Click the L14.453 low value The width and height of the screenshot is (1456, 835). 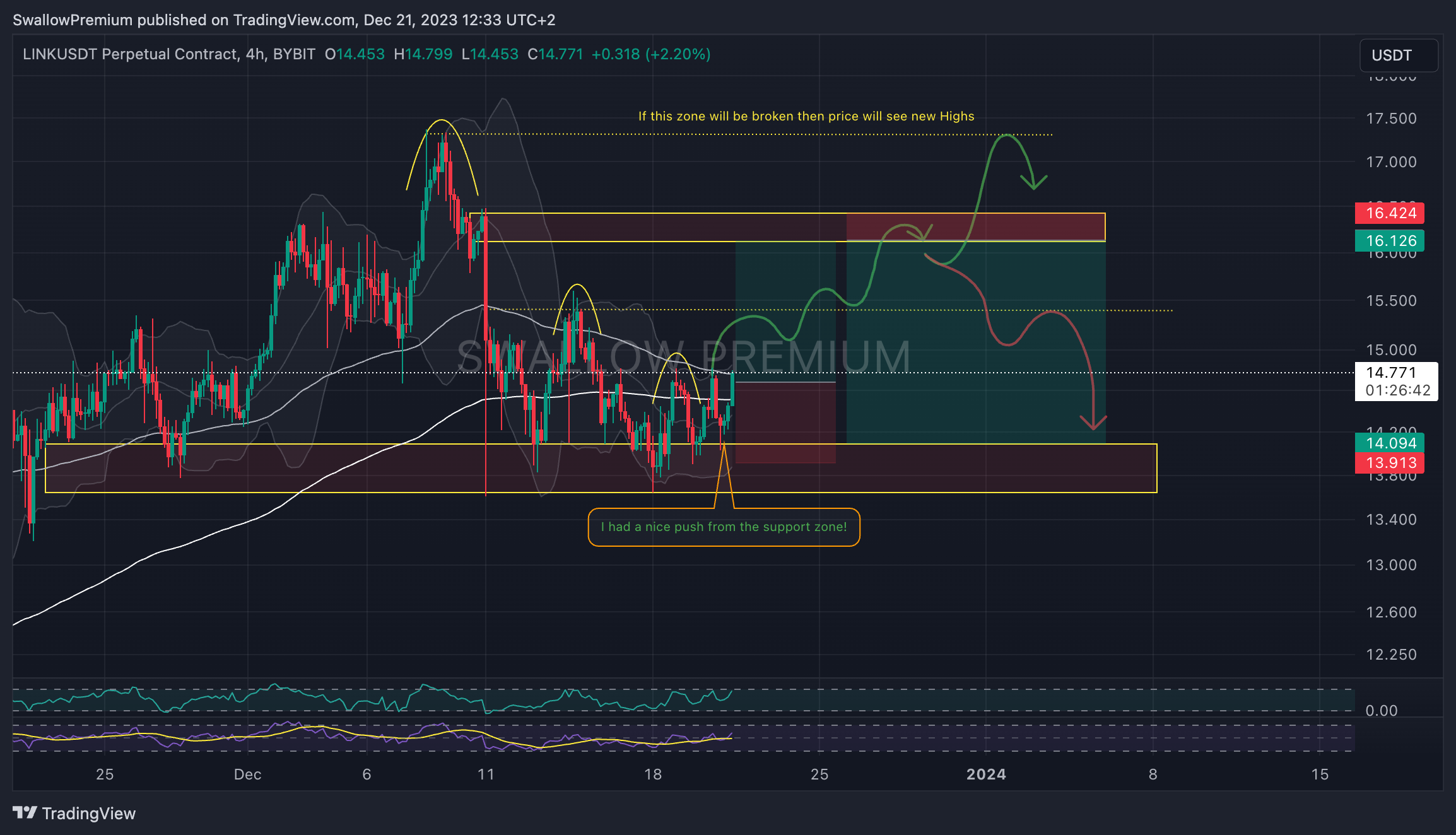point(490,54)
